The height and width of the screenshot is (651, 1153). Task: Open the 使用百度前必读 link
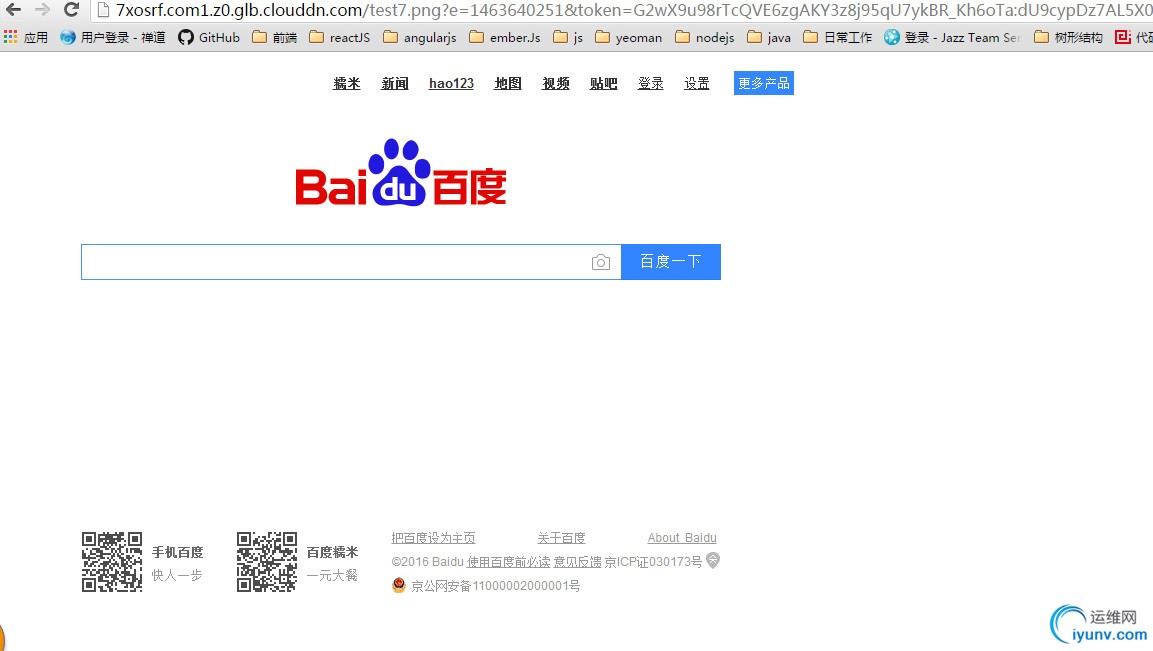coord(508,562)
